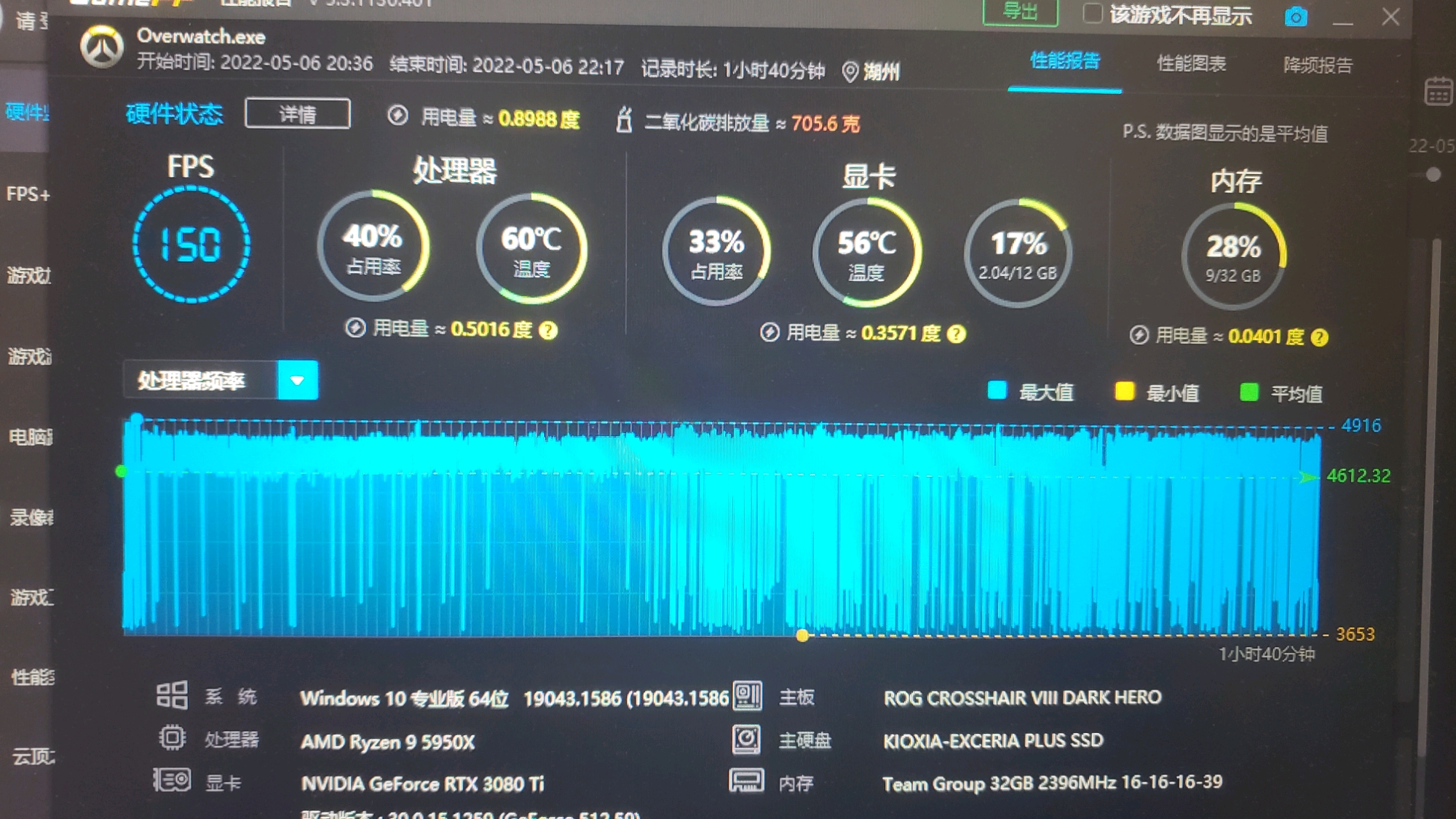Click the processor 60°C 温度 gauge
This screenshot has width=1456, height=819.
click(x=532, y=248)
